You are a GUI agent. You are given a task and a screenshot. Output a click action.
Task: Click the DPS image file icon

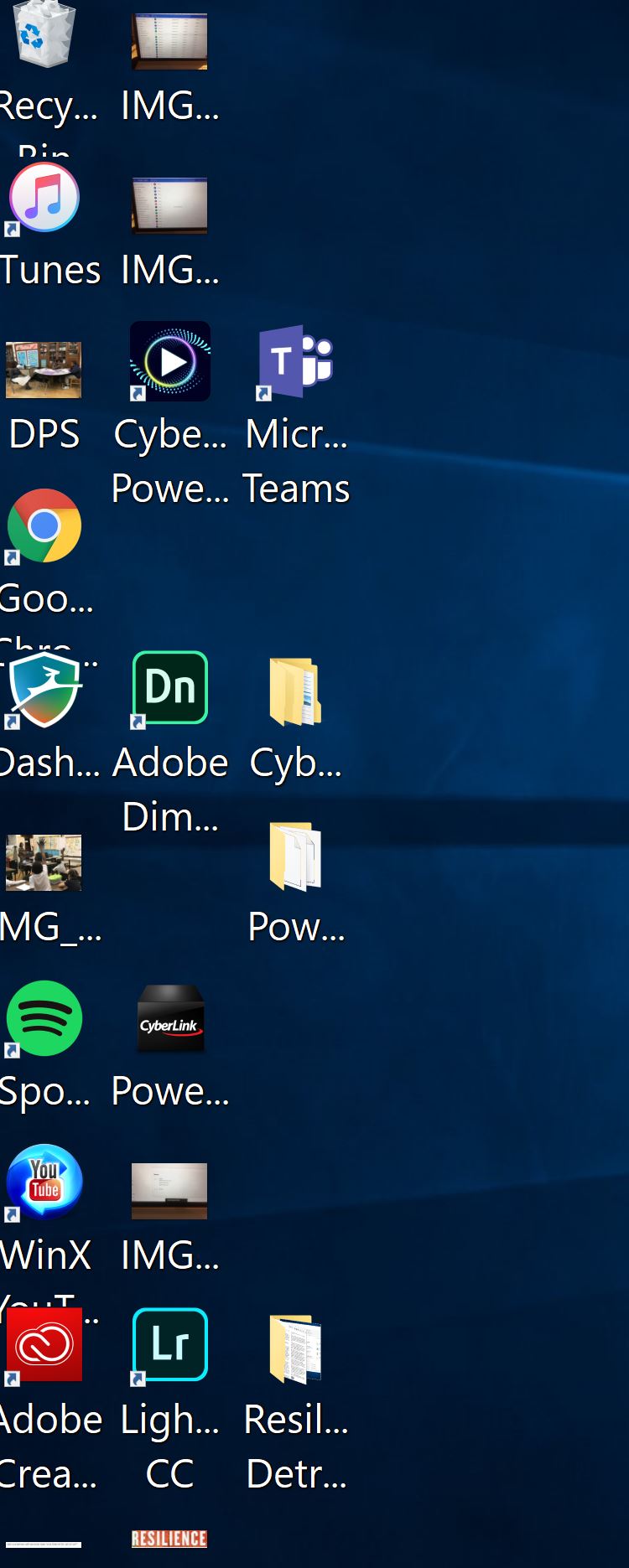[x=44, y=370]
